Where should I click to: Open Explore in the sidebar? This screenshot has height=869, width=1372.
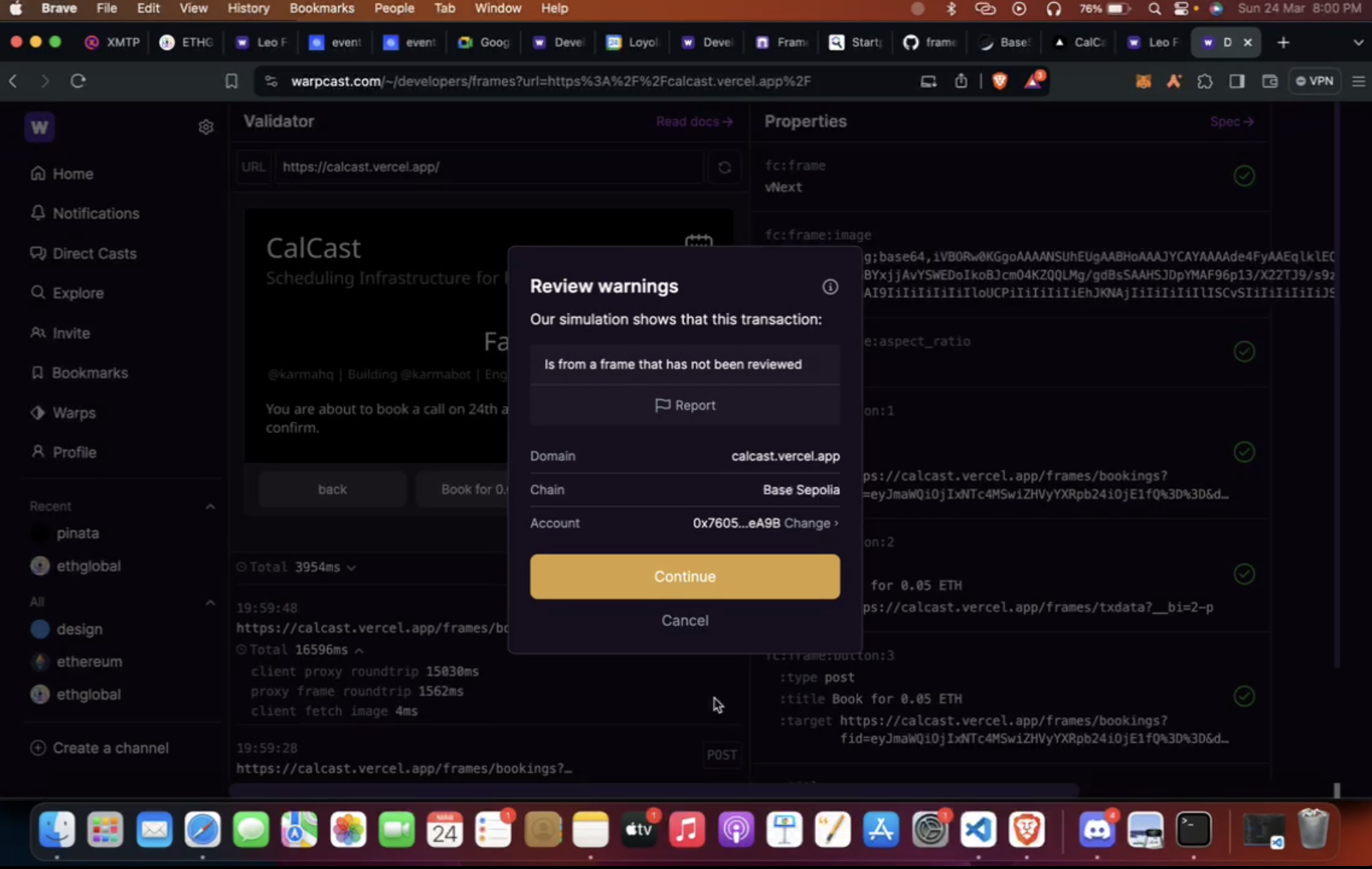pos(67,293)
